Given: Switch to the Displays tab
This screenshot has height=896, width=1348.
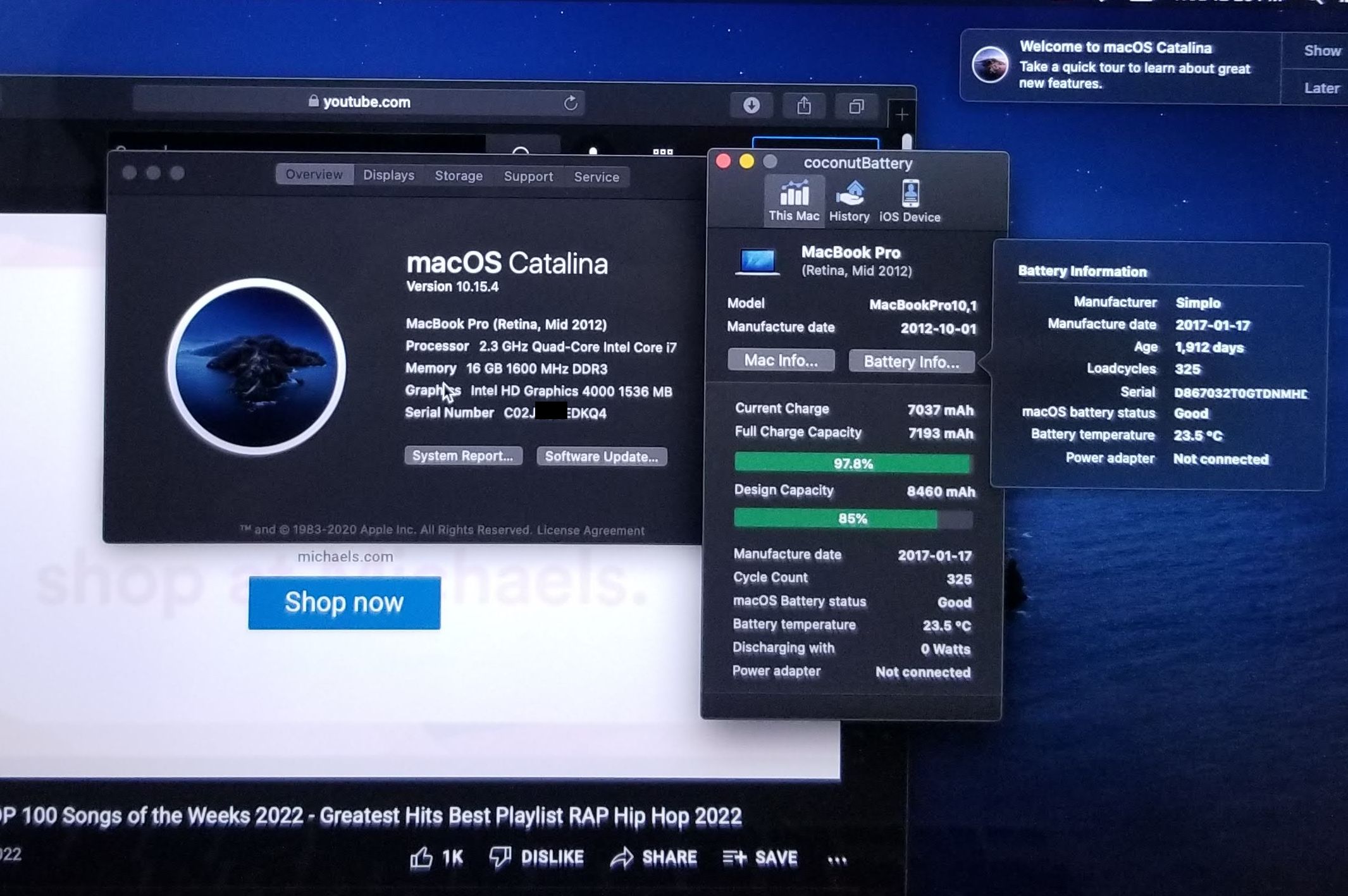Looking at the screenshot, I should click(388, 175).
